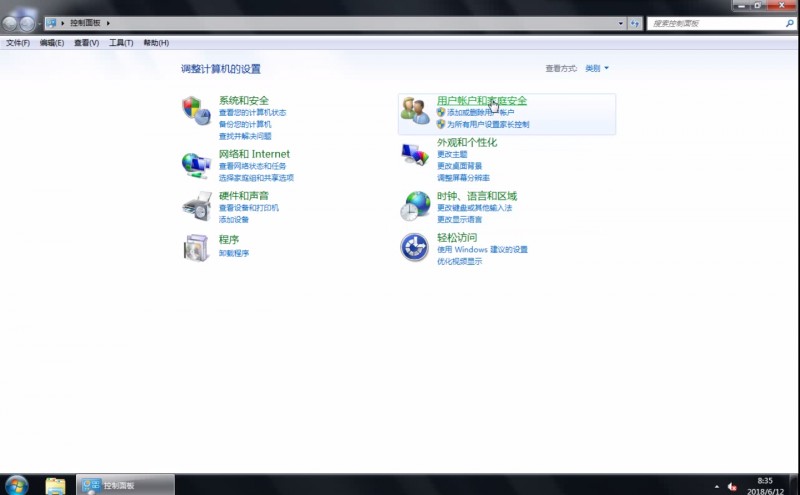The image size is (800, 495).
Task: Open the 用户帐户和家庭安全 people icon
Action: pos(415,111)
